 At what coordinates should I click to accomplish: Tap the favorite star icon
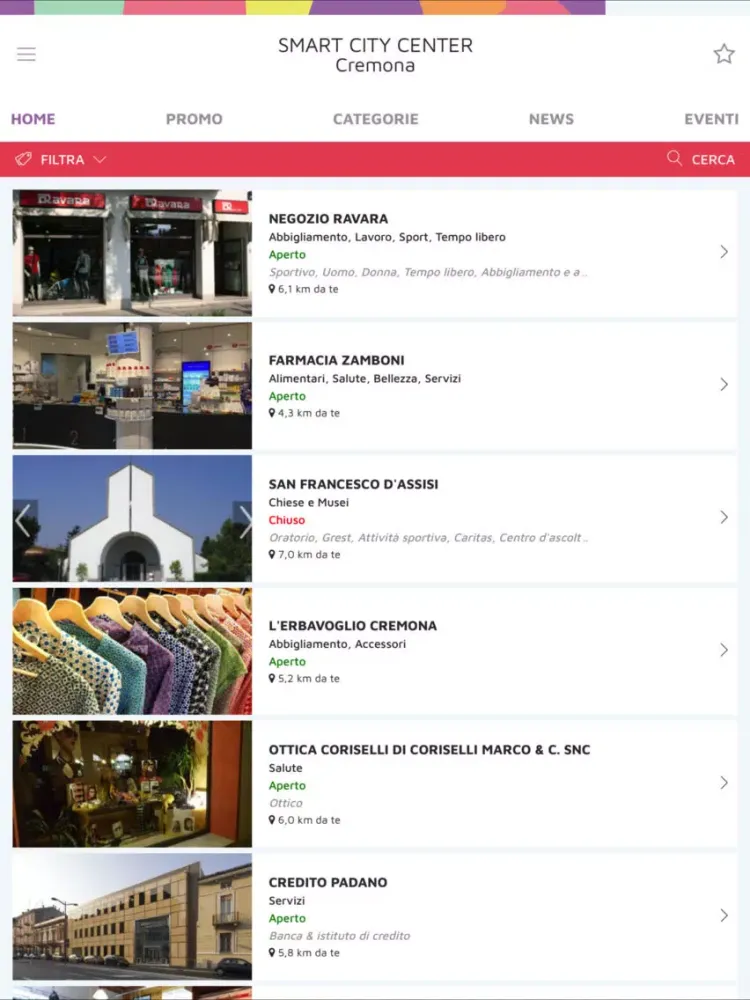[x=724, y=54]
